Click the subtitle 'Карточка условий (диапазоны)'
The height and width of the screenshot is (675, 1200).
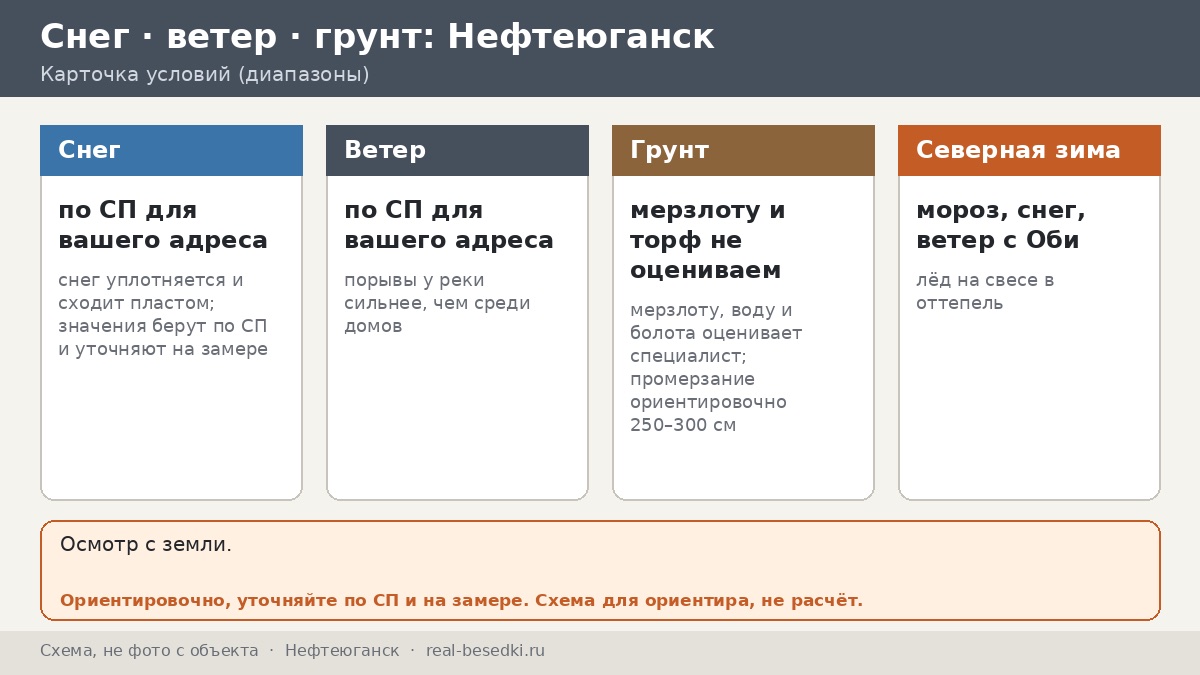[205, 75]
